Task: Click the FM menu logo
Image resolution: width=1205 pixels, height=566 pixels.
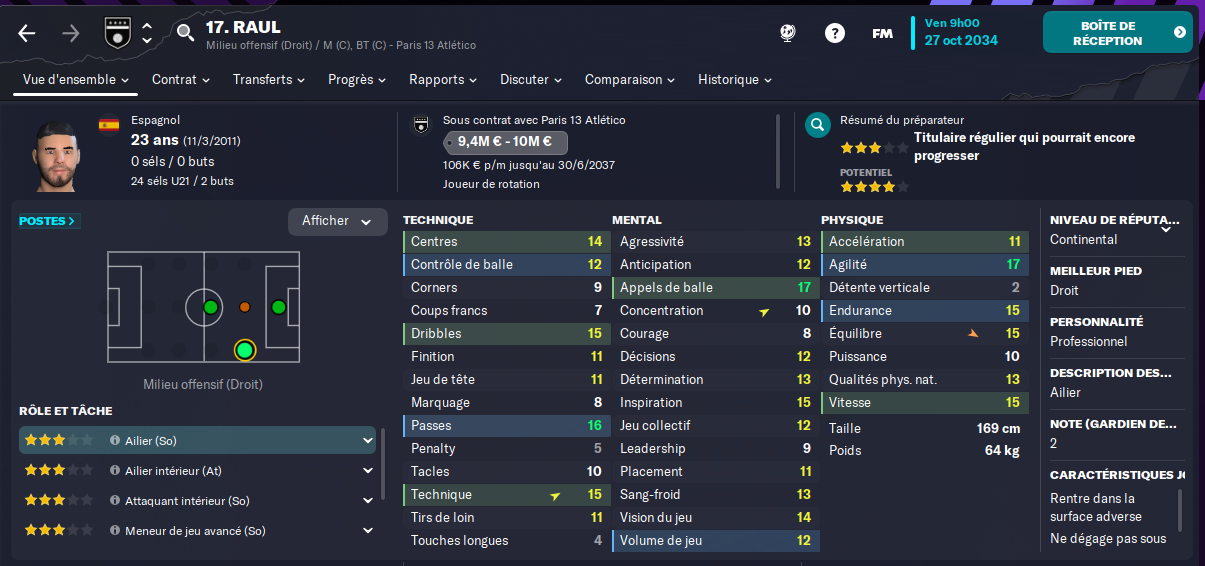Action: click(882, 33)
